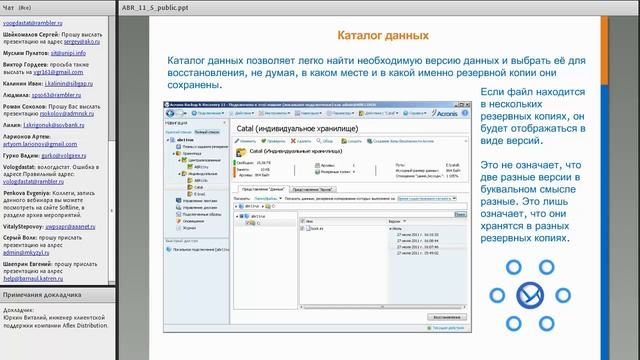Click the large Catal vault folder icon
This screenshot has height=360, width=640.
tap(241, 152)
